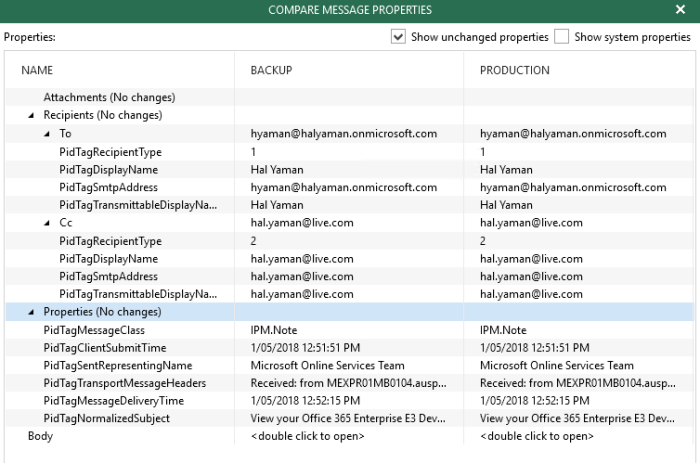
Task: Click backup Received: from MEXPR01MB0104 header value
Action: click(x=348, y=383)
